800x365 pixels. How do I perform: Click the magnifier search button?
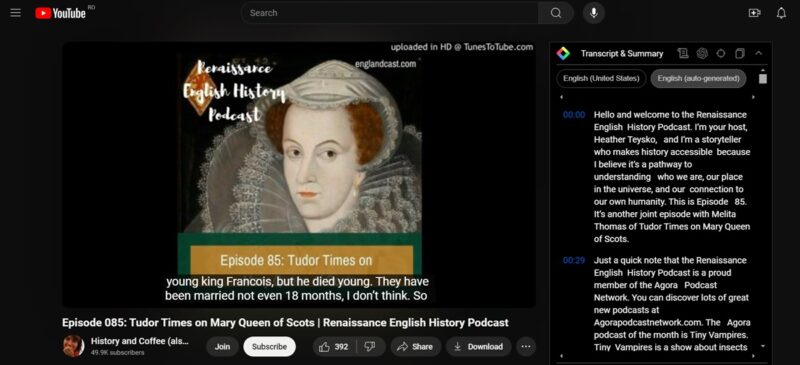point(556,13)
